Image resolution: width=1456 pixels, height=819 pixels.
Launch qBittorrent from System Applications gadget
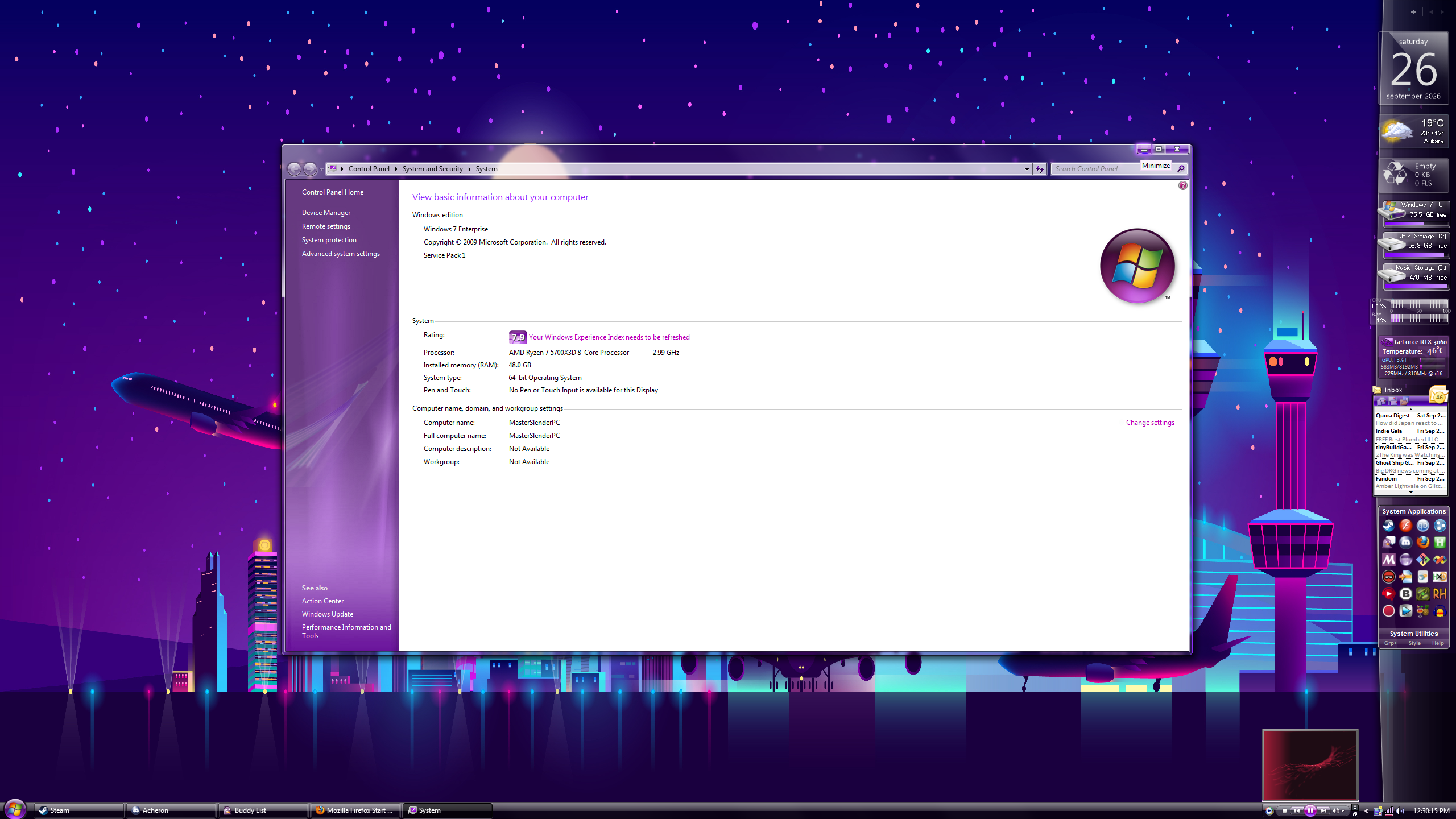point(1422,526)
